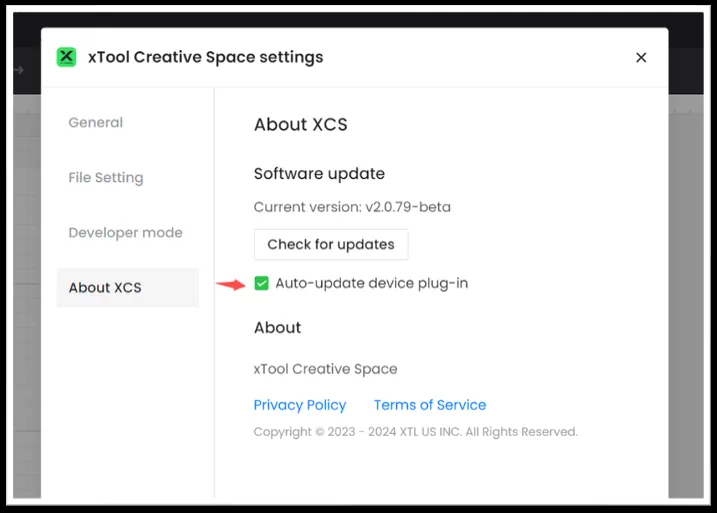This screenshot has height=513, width=717.
Task: Click the Software update heading
Action: (x=319, y=174)
